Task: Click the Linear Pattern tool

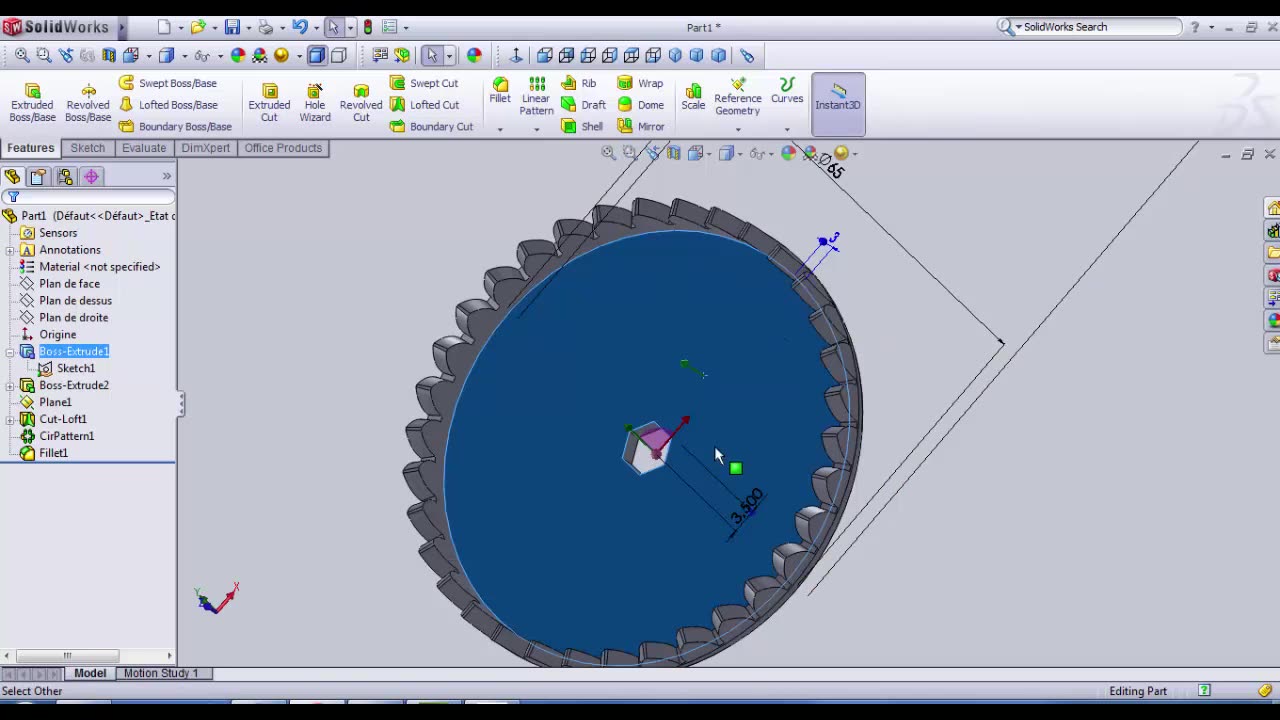Action: pyautogui.click(x=536, y=96)
